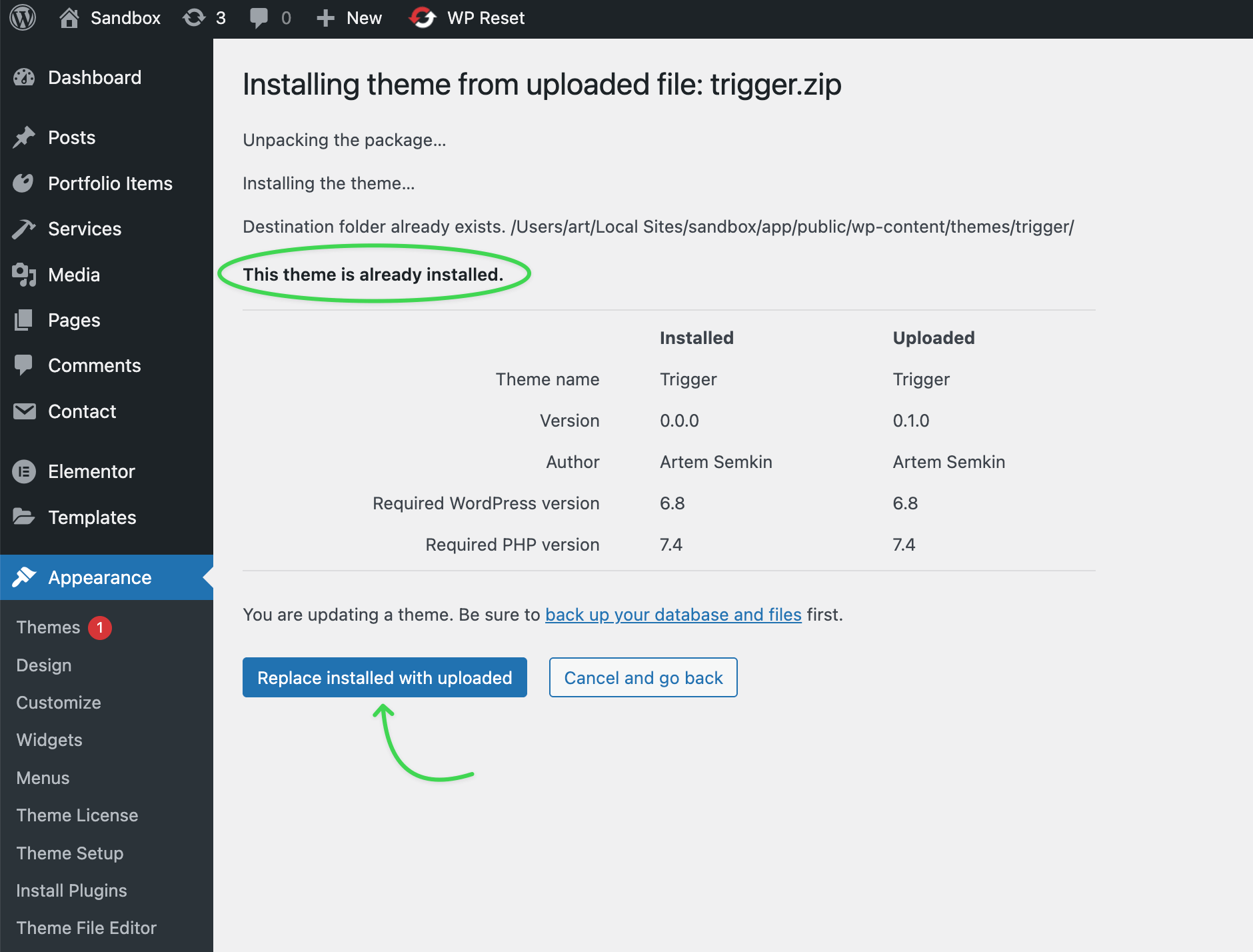Click Replace installed with uploaded button
This screenshot has height=952, width=1253.
[x=385, y=678]
